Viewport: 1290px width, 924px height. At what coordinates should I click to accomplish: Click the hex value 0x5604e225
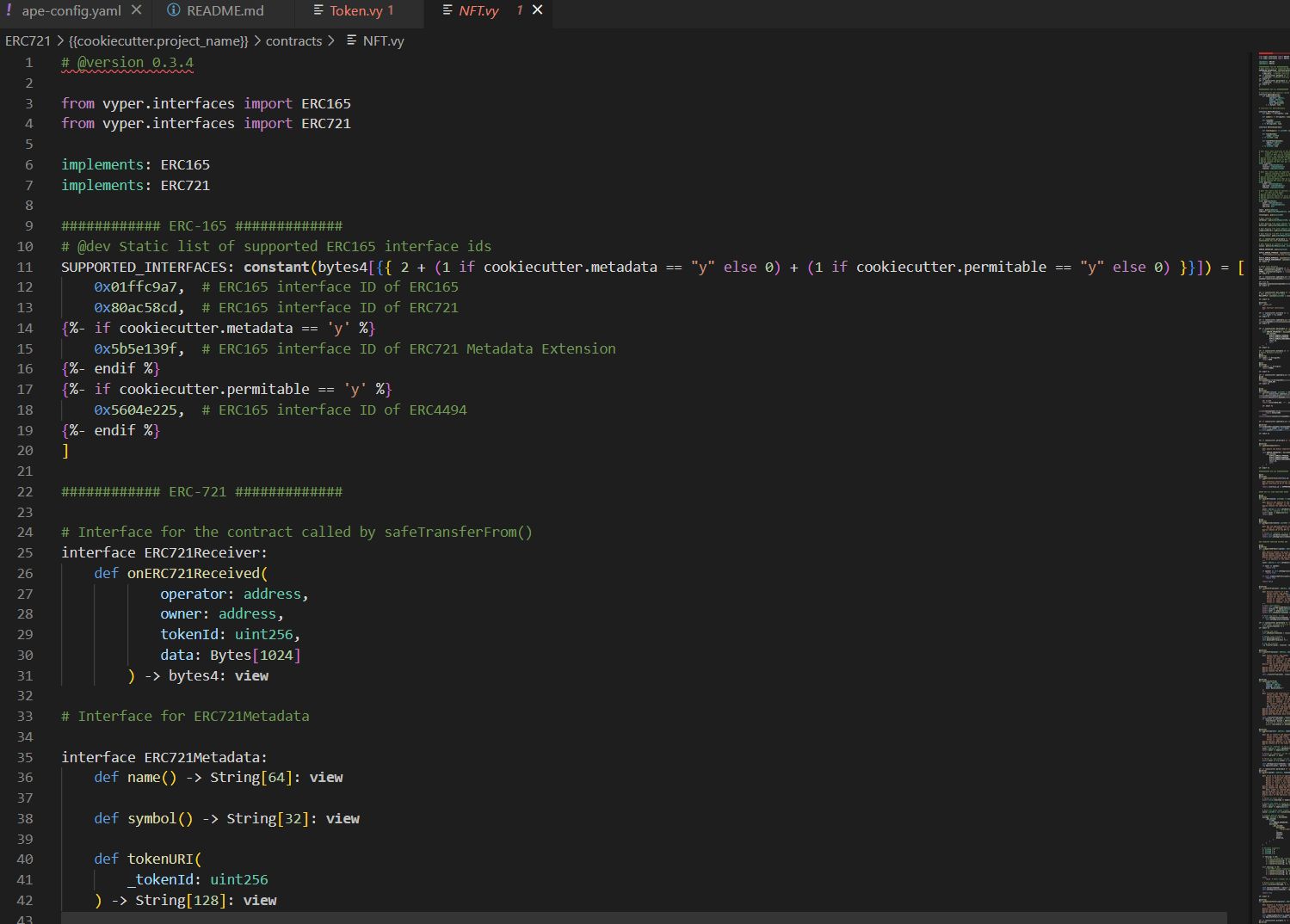[x=136, y=410]
